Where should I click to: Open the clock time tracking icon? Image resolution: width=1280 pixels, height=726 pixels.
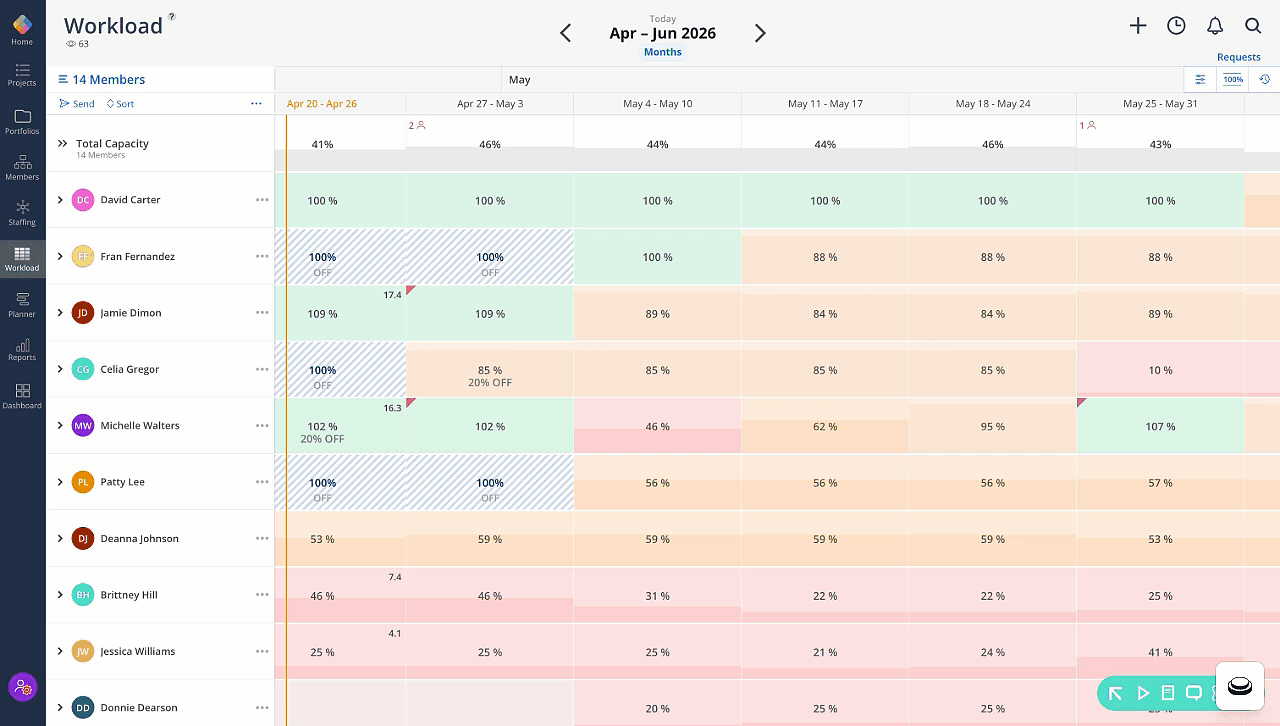[1176, 26]
